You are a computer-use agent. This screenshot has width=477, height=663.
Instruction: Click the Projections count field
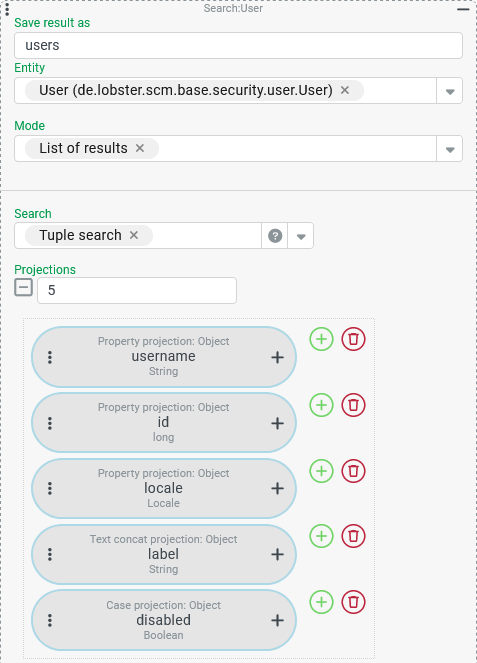point(137,290)
